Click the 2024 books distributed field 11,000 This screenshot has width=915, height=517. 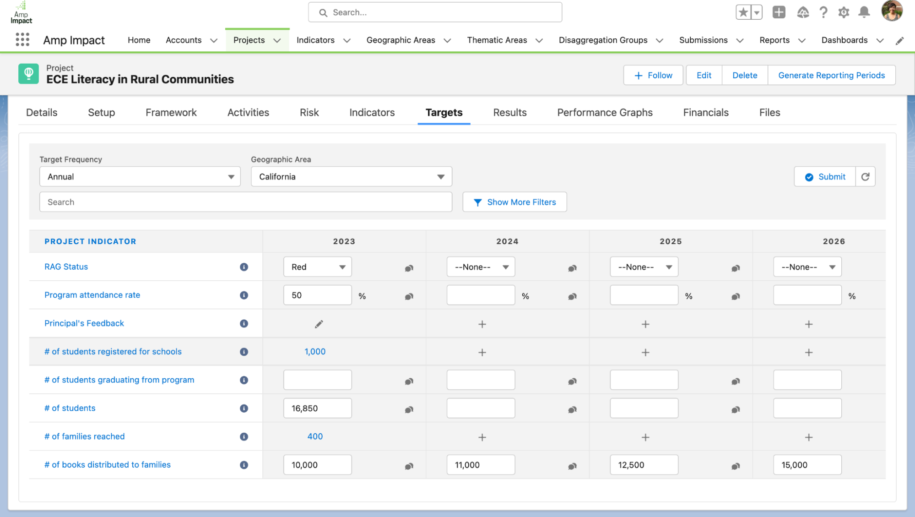[x=481, y=465]
